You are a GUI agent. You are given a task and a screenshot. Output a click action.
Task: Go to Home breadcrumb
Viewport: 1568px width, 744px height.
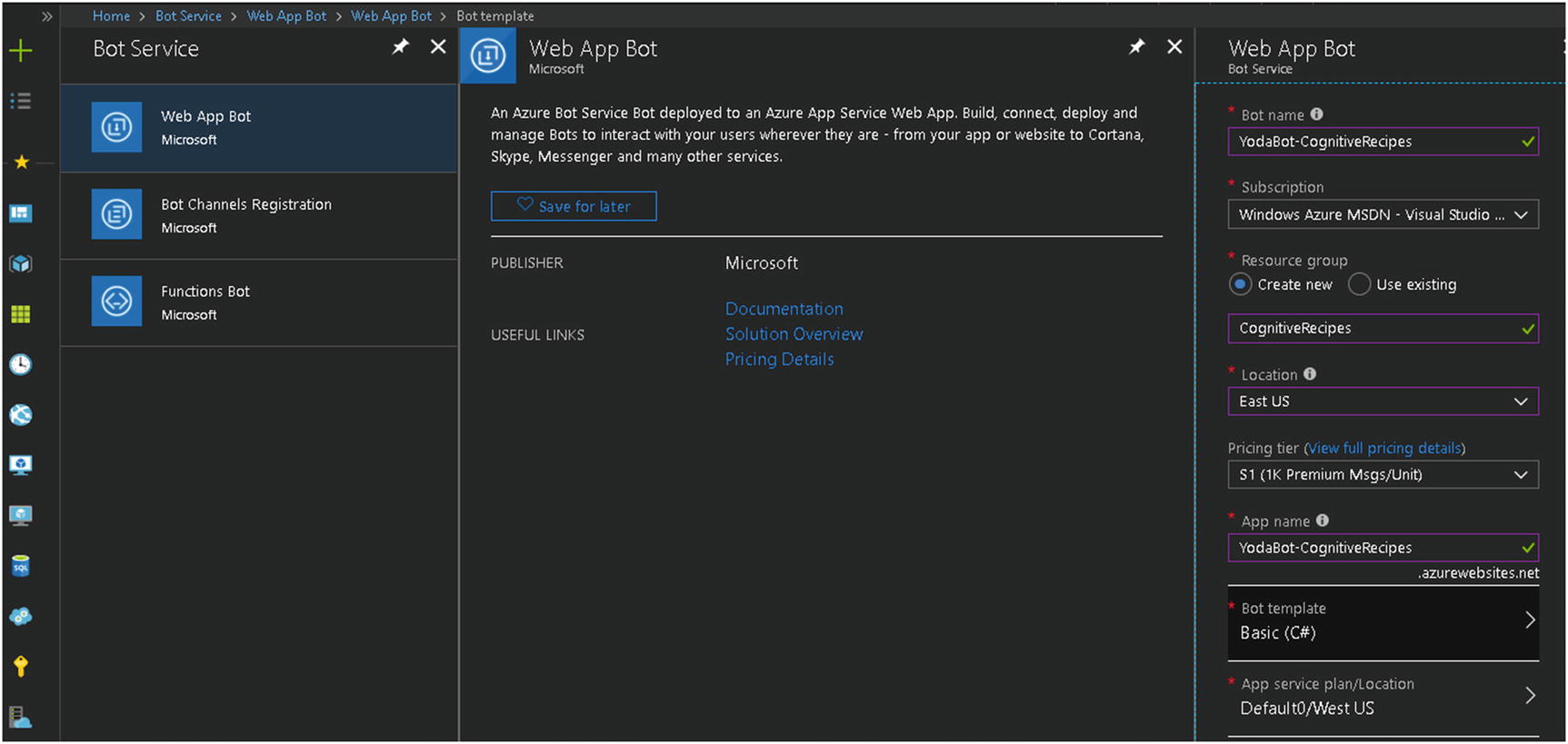click(x=111, y=16)
